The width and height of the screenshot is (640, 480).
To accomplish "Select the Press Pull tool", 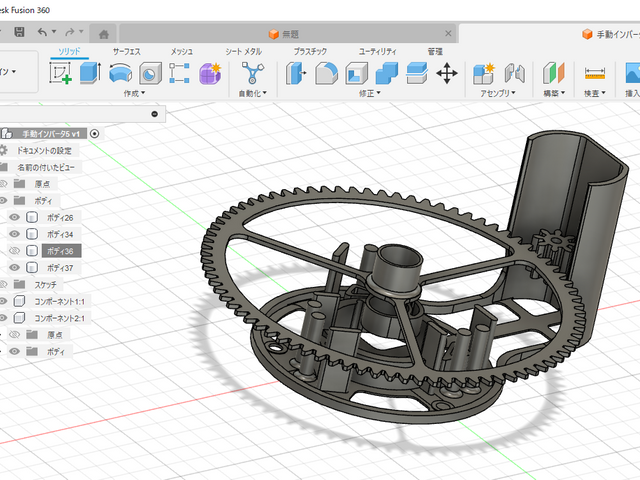I will [296, 73].
